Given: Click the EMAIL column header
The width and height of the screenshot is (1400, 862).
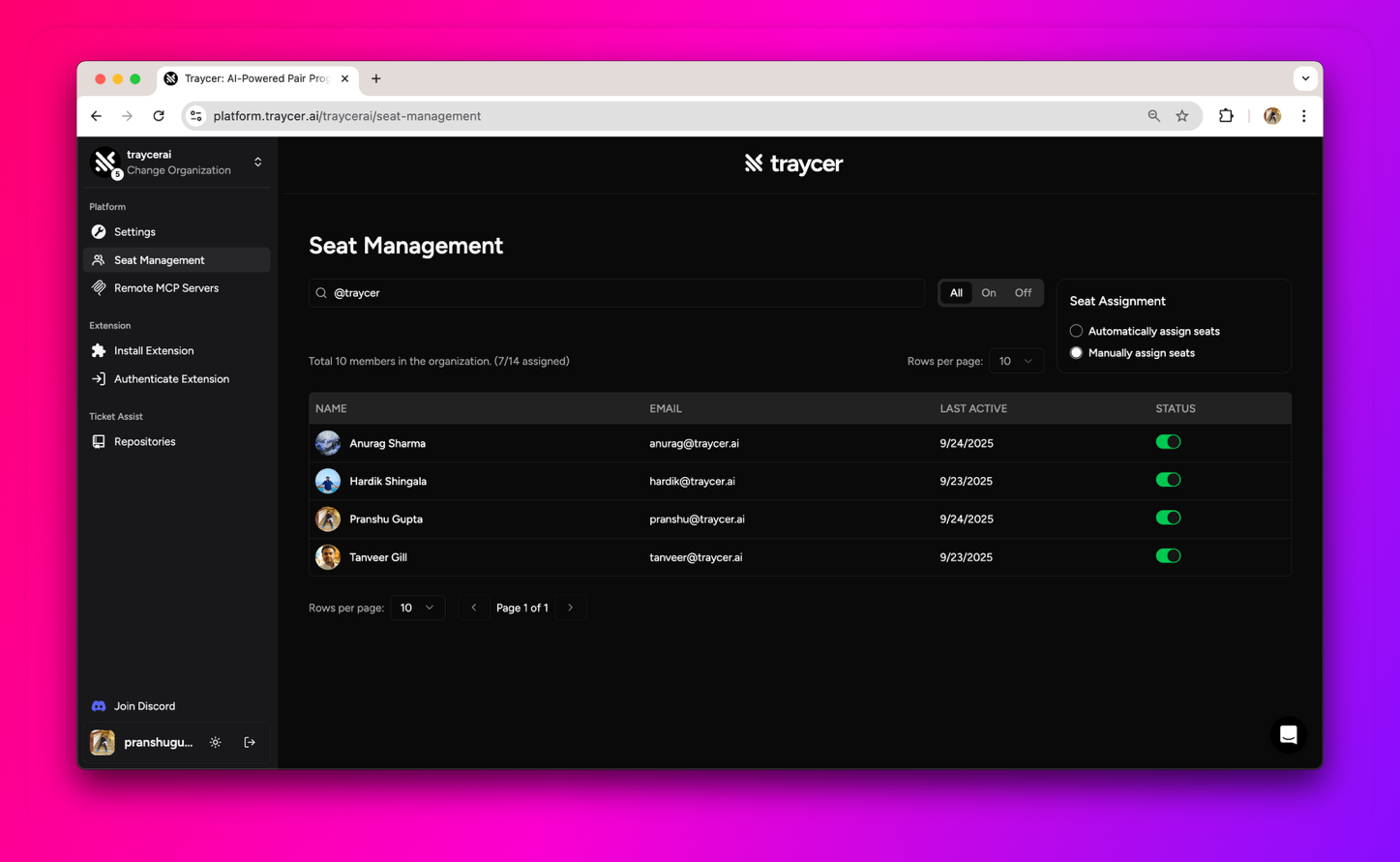Looking at the screenshot, I should [666, 409].
